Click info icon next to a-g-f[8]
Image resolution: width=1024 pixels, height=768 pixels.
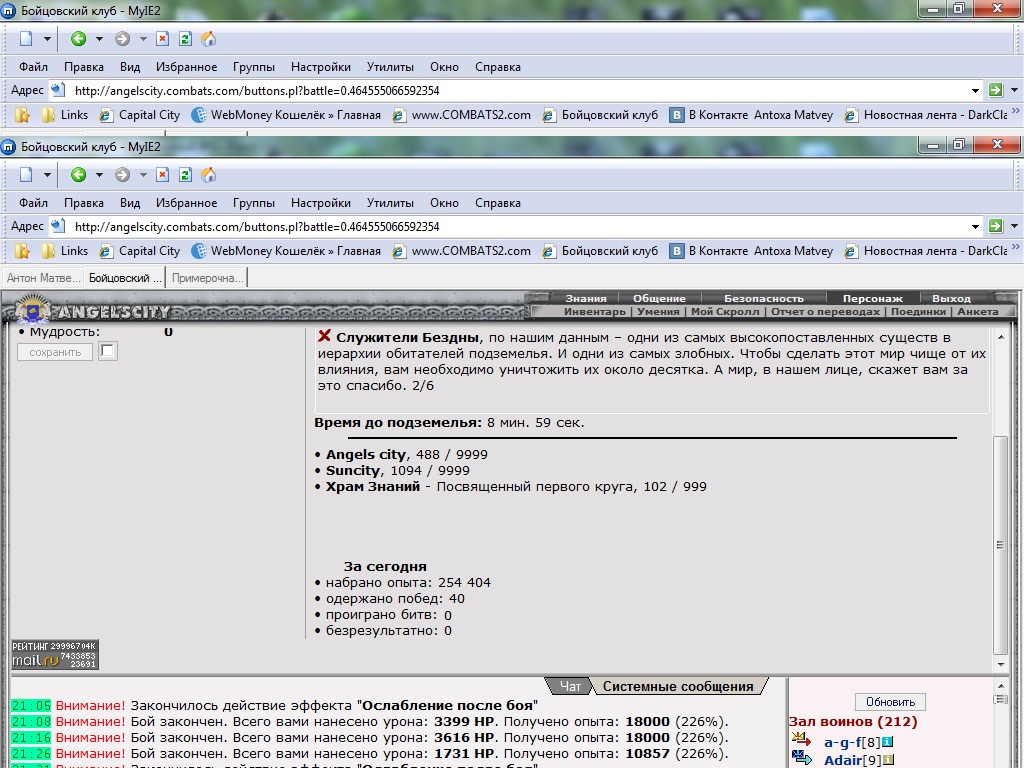(888, 742)
